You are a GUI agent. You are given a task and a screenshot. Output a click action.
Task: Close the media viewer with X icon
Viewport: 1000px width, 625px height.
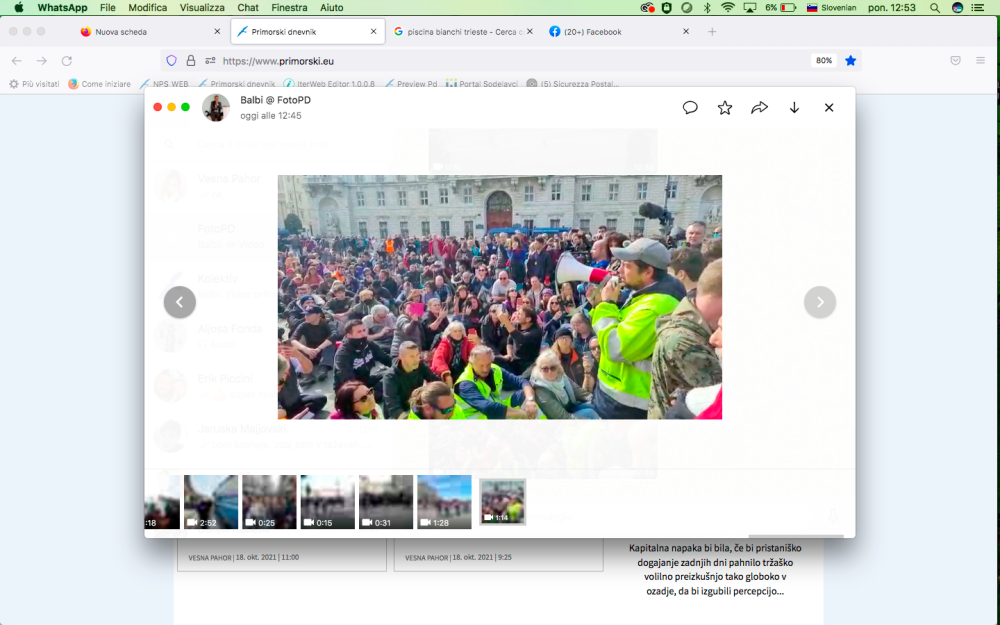coord(829,108)
